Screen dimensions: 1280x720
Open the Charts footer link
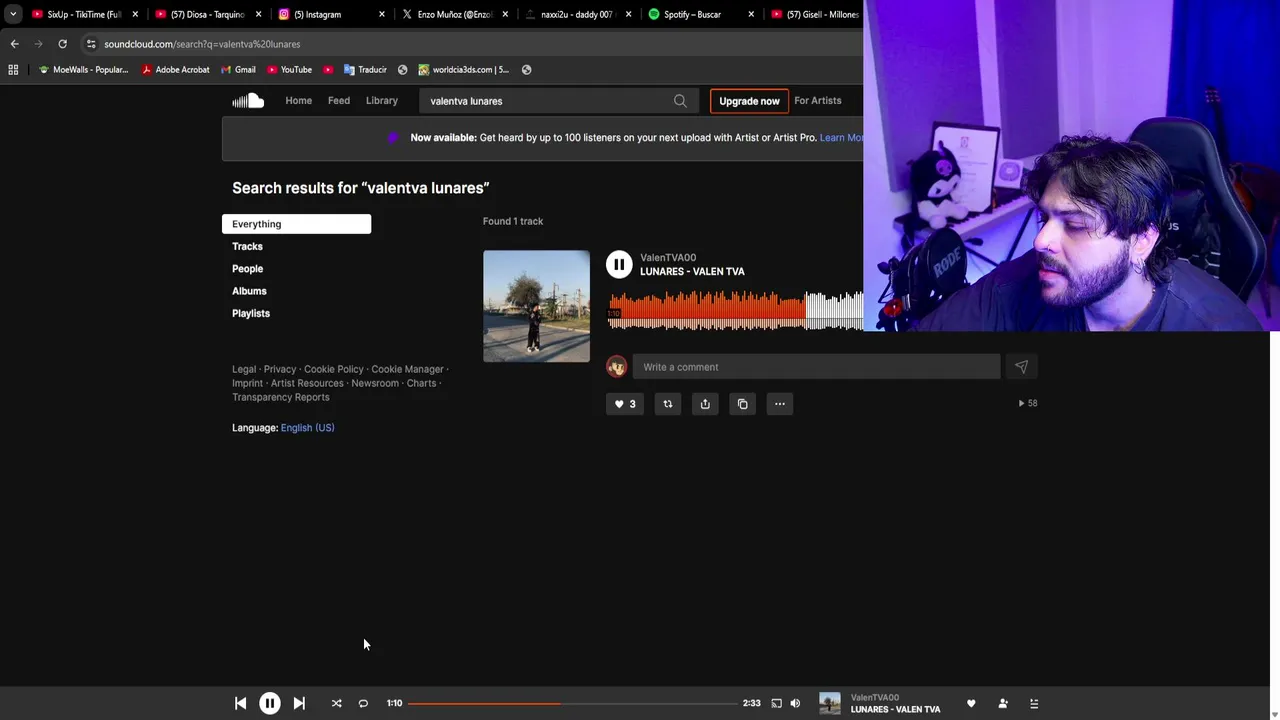pos(421,383)
